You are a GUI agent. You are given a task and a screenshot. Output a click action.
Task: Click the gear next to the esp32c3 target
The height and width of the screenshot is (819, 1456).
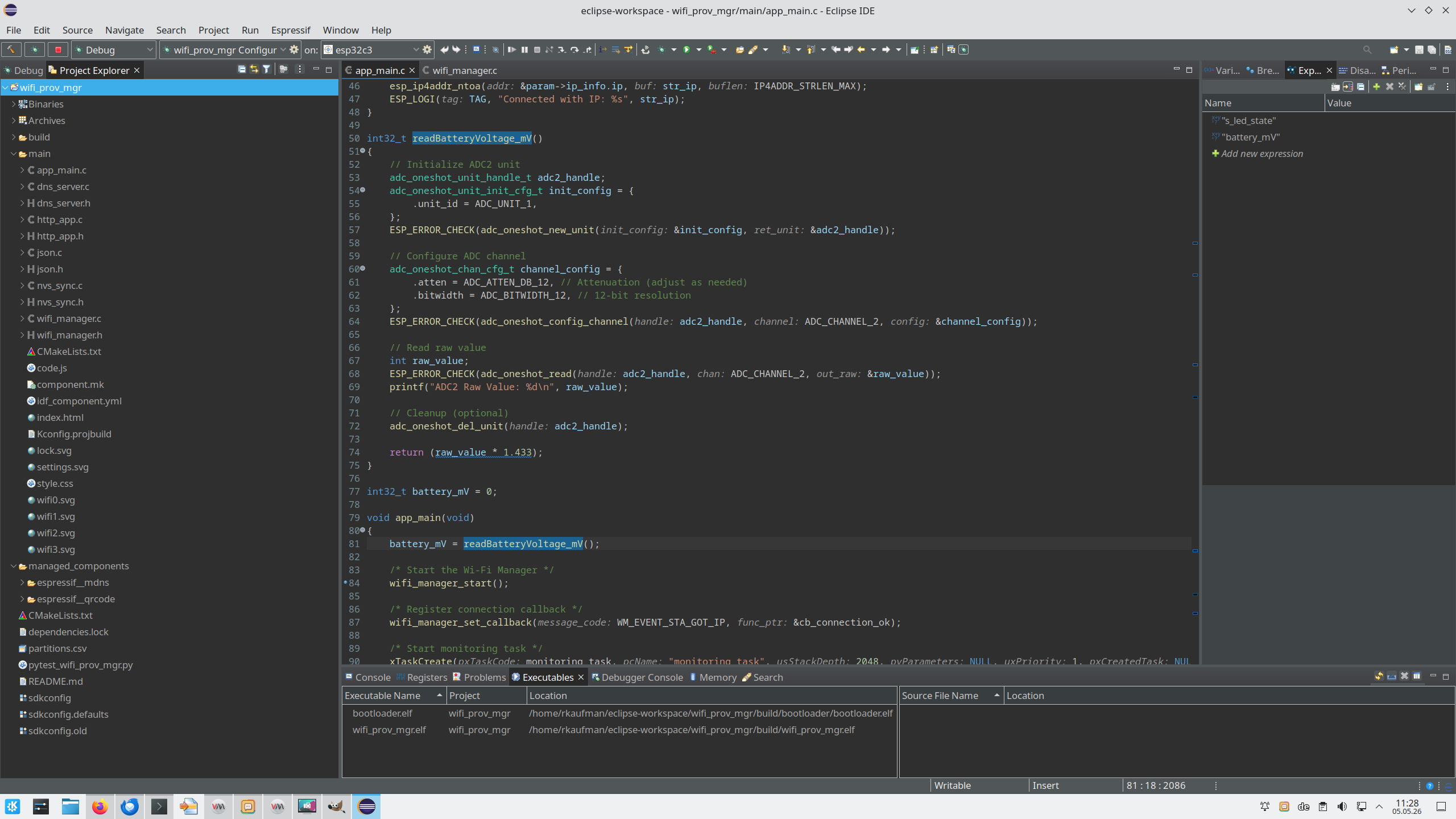click(x=427, y=49)
